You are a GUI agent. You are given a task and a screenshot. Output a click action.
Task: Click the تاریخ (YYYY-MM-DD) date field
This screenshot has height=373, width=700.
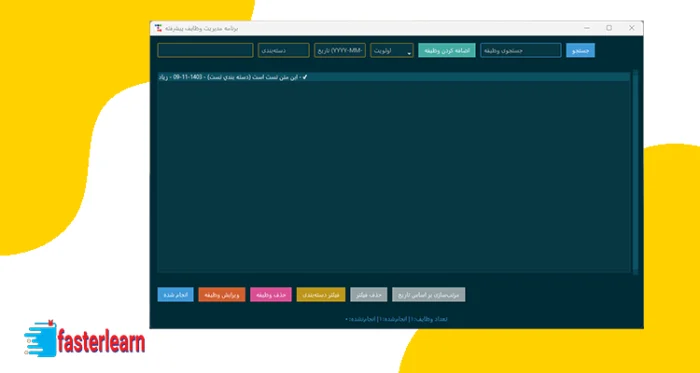(340, 50)
